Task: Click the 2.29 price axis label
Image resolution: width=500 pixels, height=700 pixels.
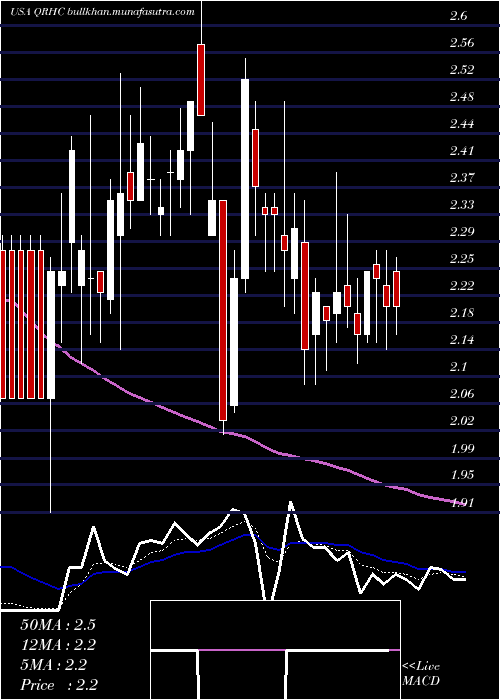Action: click(462, 232)
